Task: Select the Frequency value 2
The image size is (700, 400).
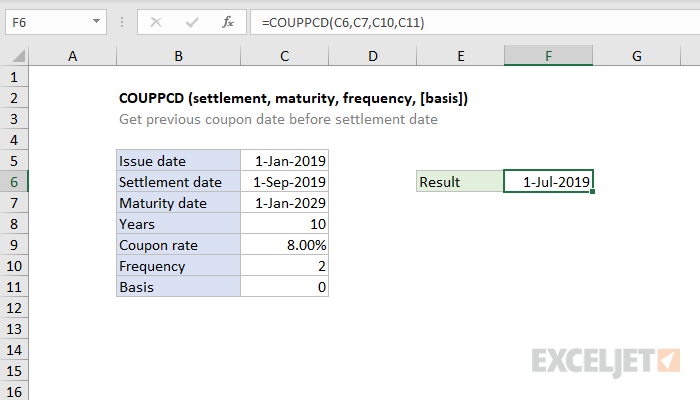Action: click(x=284, y=266)
